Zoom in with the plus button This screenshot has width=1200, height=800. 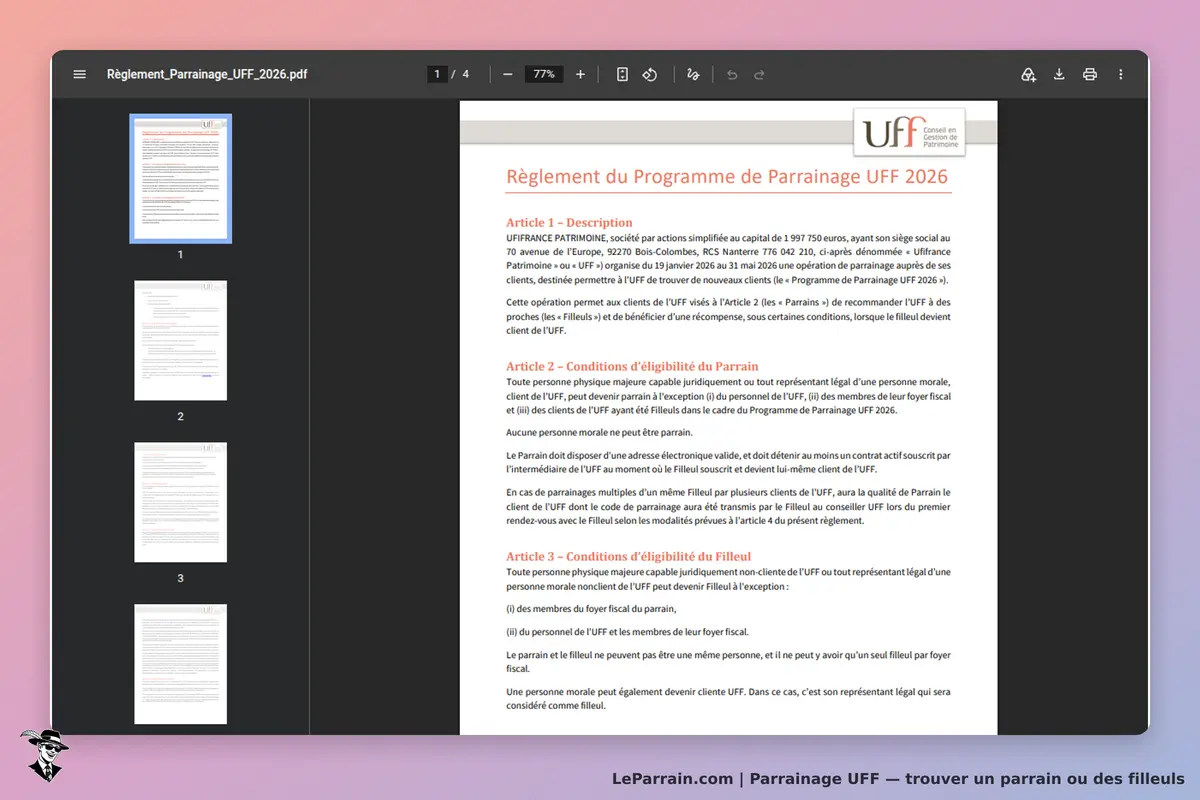(x=580, y=74)
